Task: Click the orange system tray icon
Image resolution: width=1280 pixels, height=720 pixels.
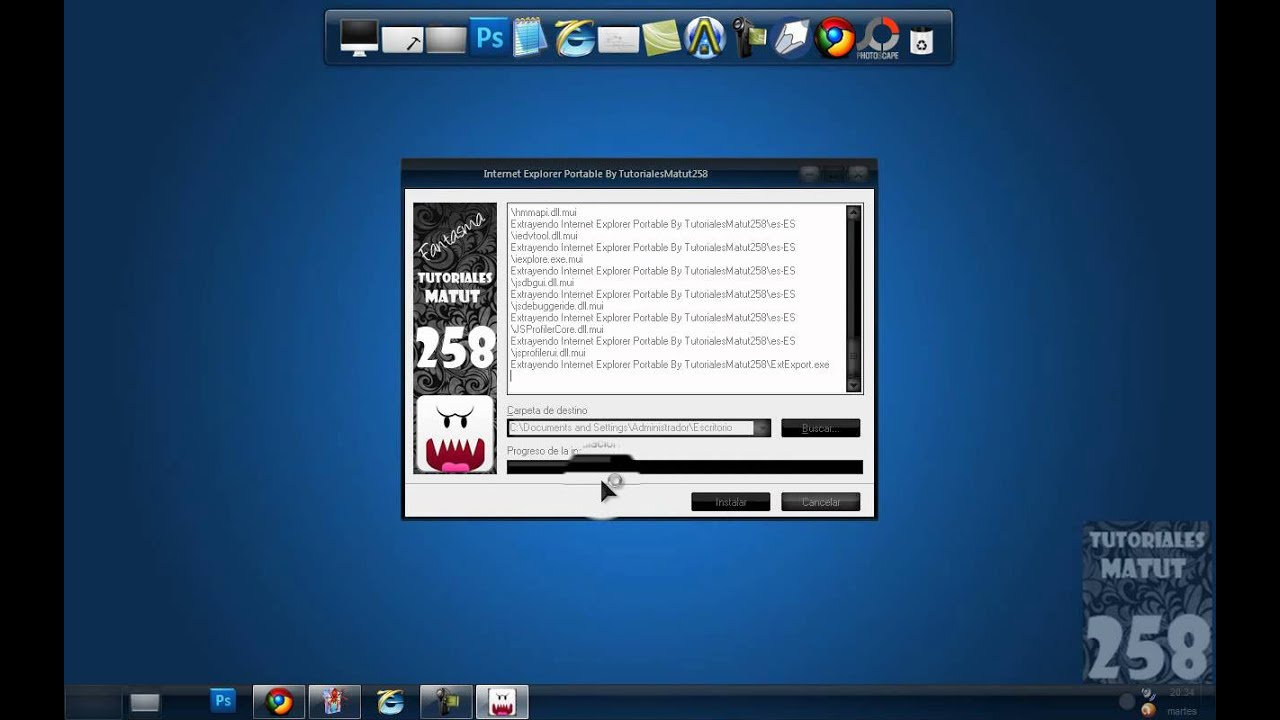Action: (x=1148, y=710)
